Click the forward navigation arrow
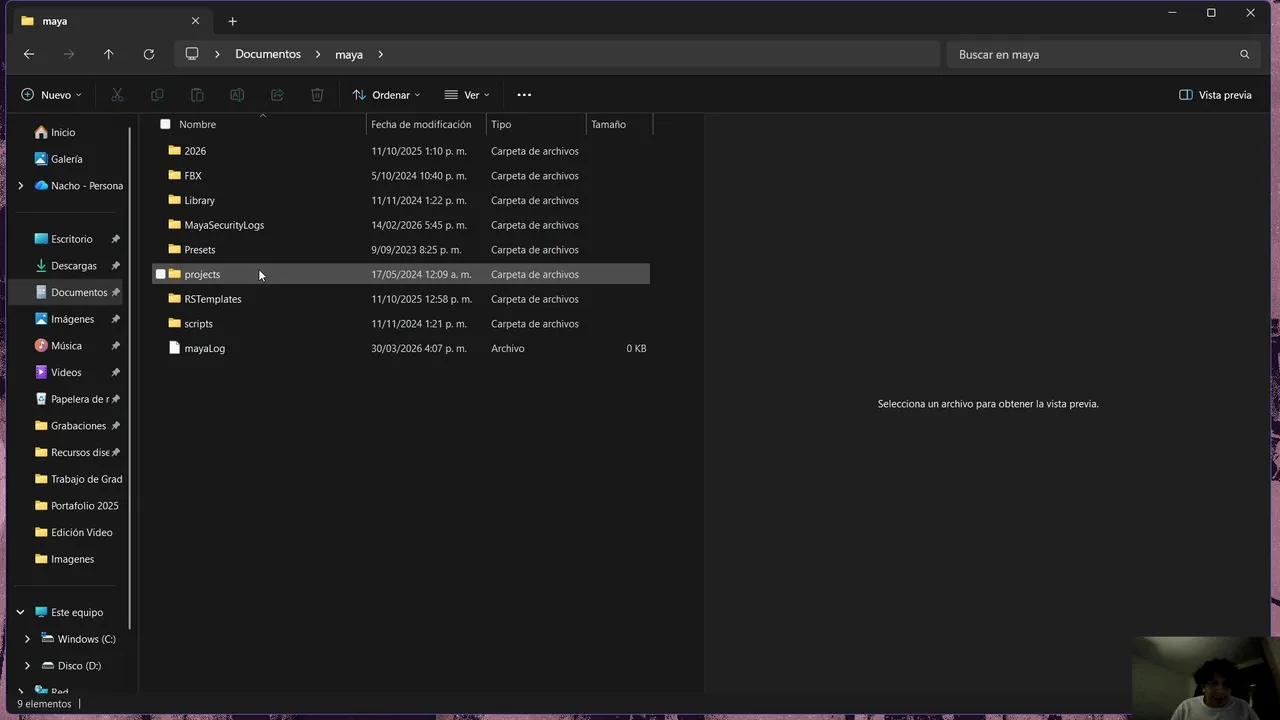 (x=69, y=54)
